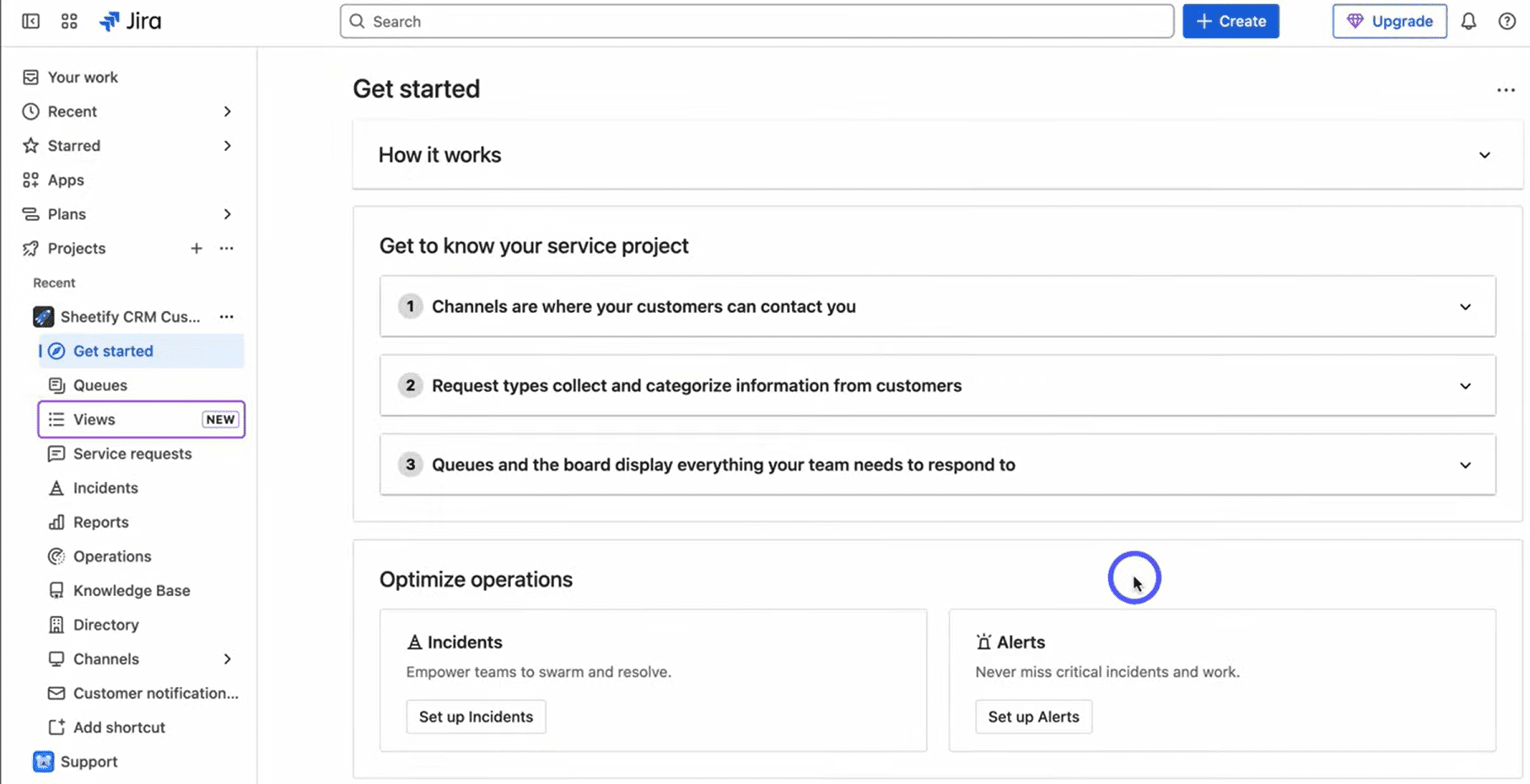Open the Knowledge Base icon

(x=56, y=590)
